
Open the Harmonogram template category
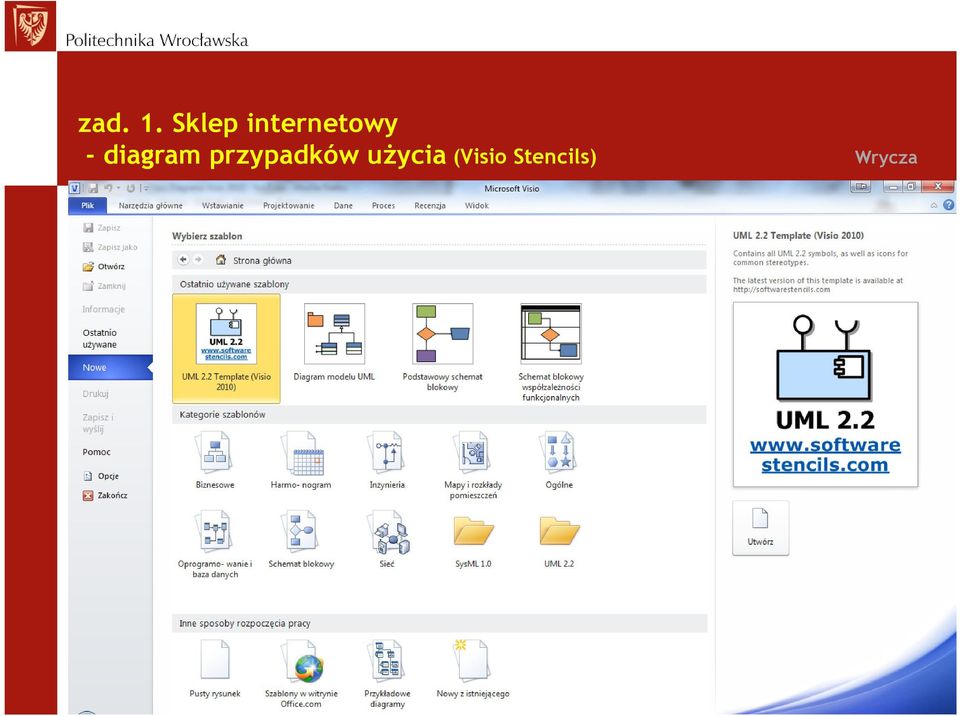tap(301, 459)
